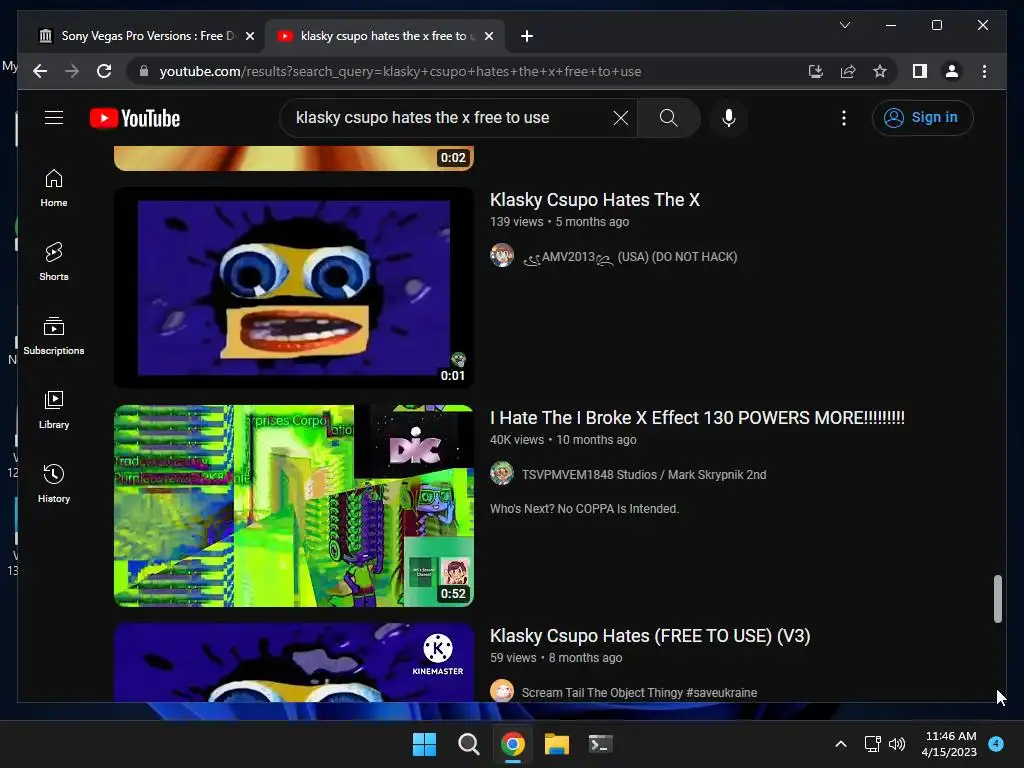Open a new Chrome tab

click(x=527, y=36)
